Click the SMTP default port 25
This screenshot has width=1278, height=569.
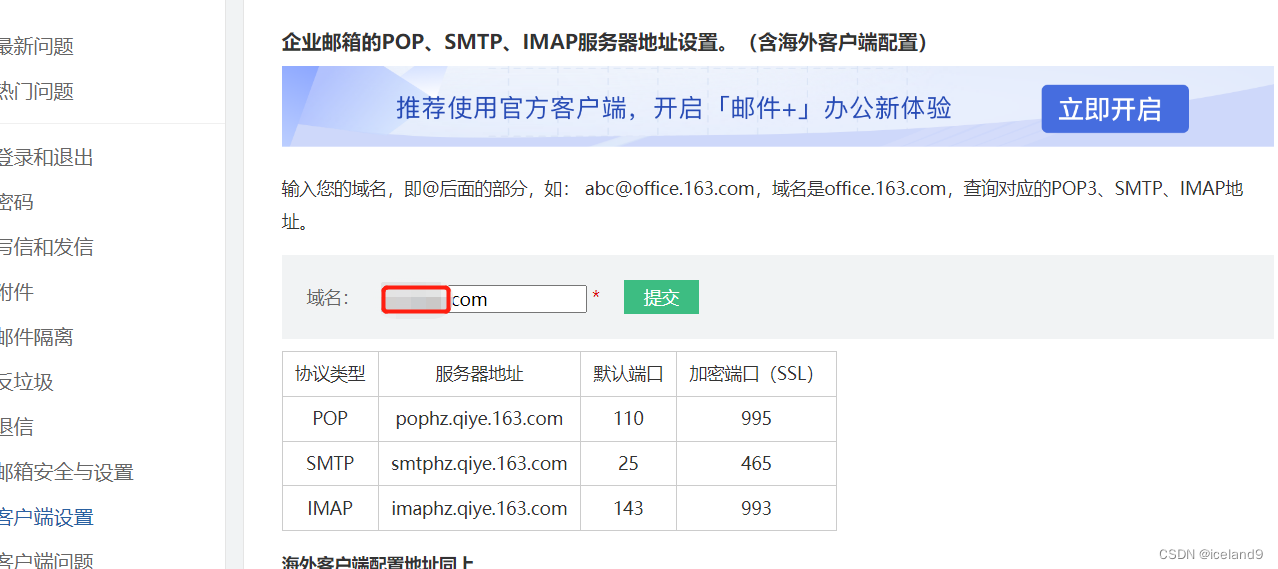click(x=628, y=464)
